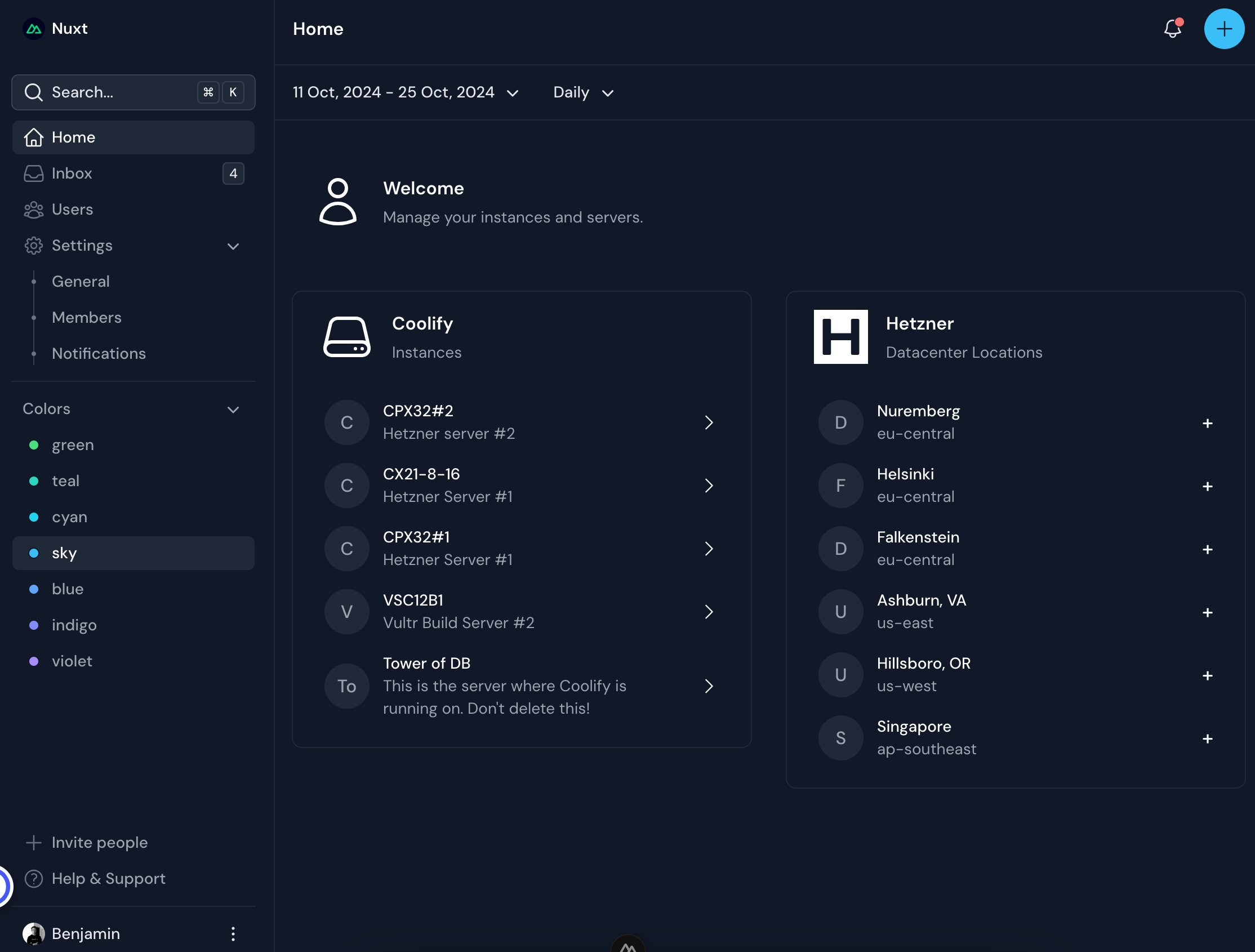
Task: Open Tower of DB instance via chevron
Action: [x=709, y=686]
